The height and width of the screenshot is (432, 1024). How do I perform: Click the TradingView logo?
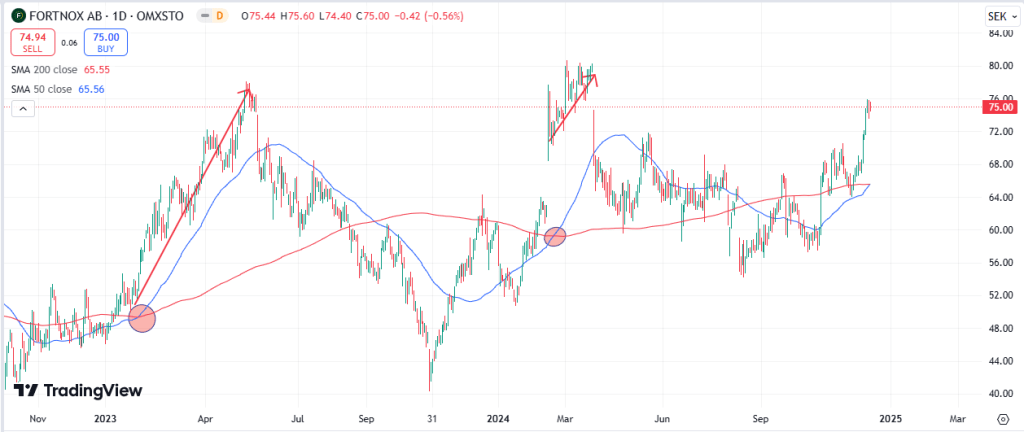77,390
